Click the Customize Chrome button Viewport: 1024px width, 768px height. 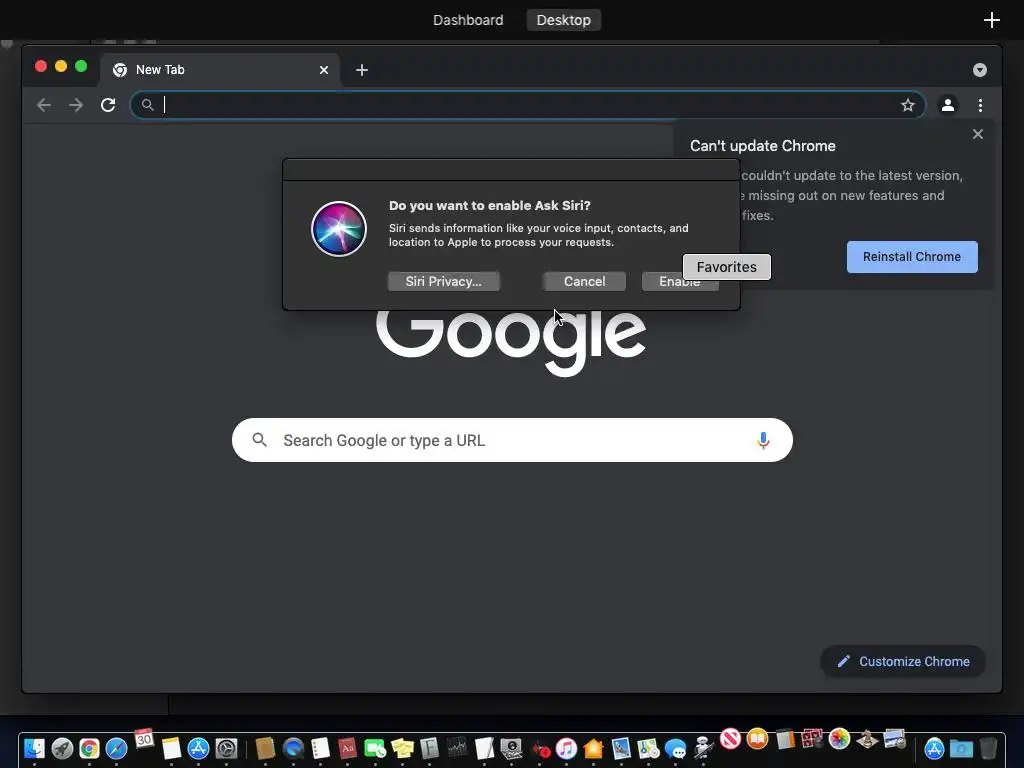(903, 662)
